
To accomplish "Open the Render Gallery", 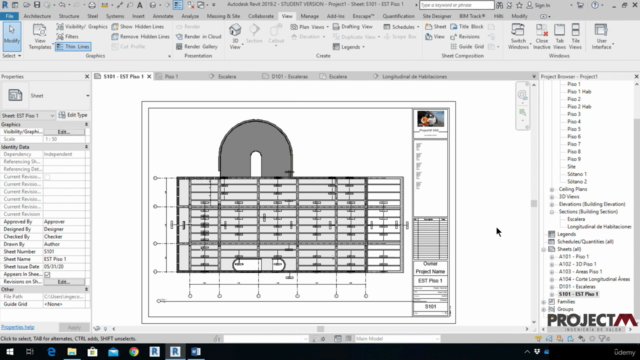I will click(x=197, y=47).
